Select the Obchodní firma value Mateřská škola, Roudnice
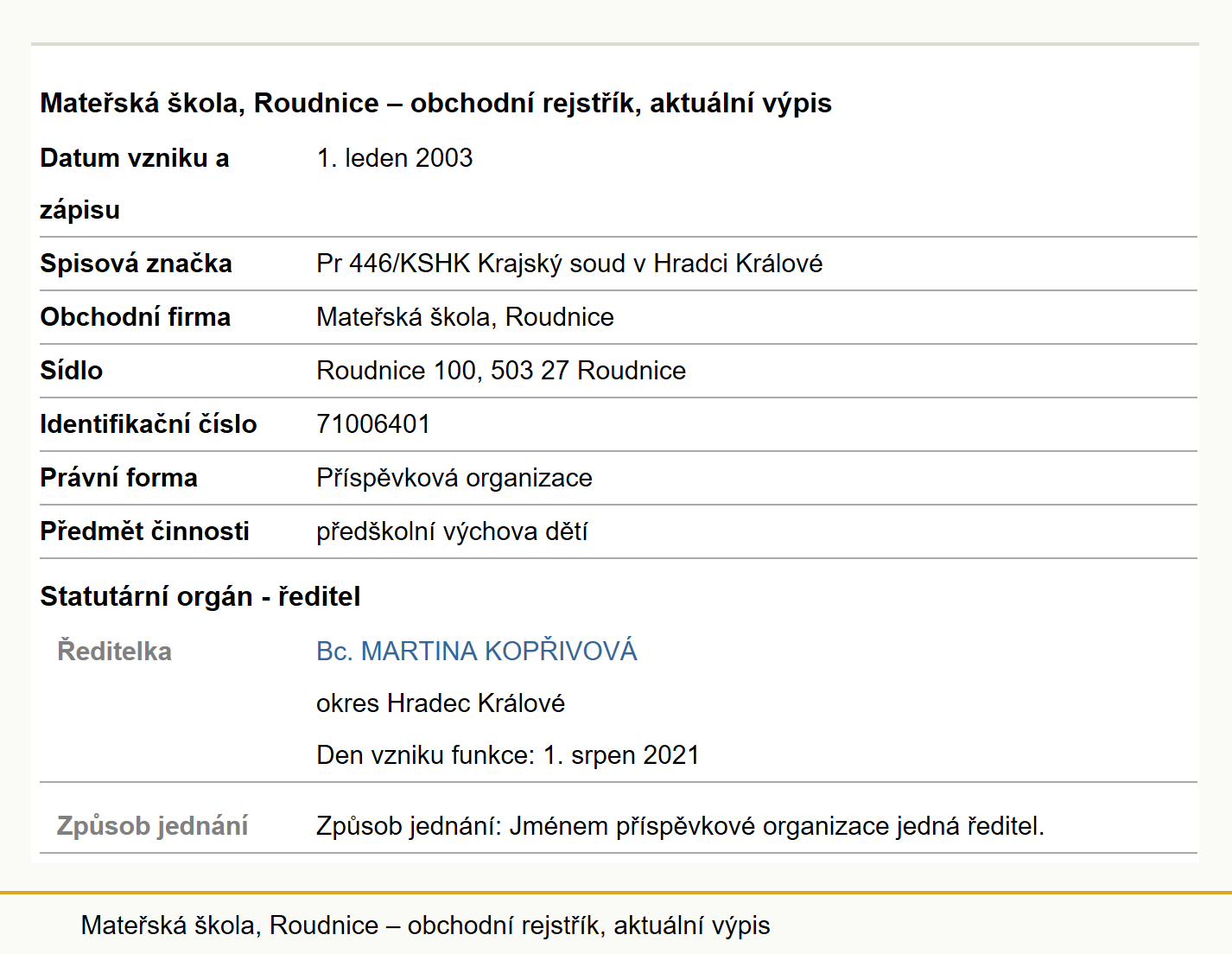This screenshot has width=1232, height=954. click(465, 317)
